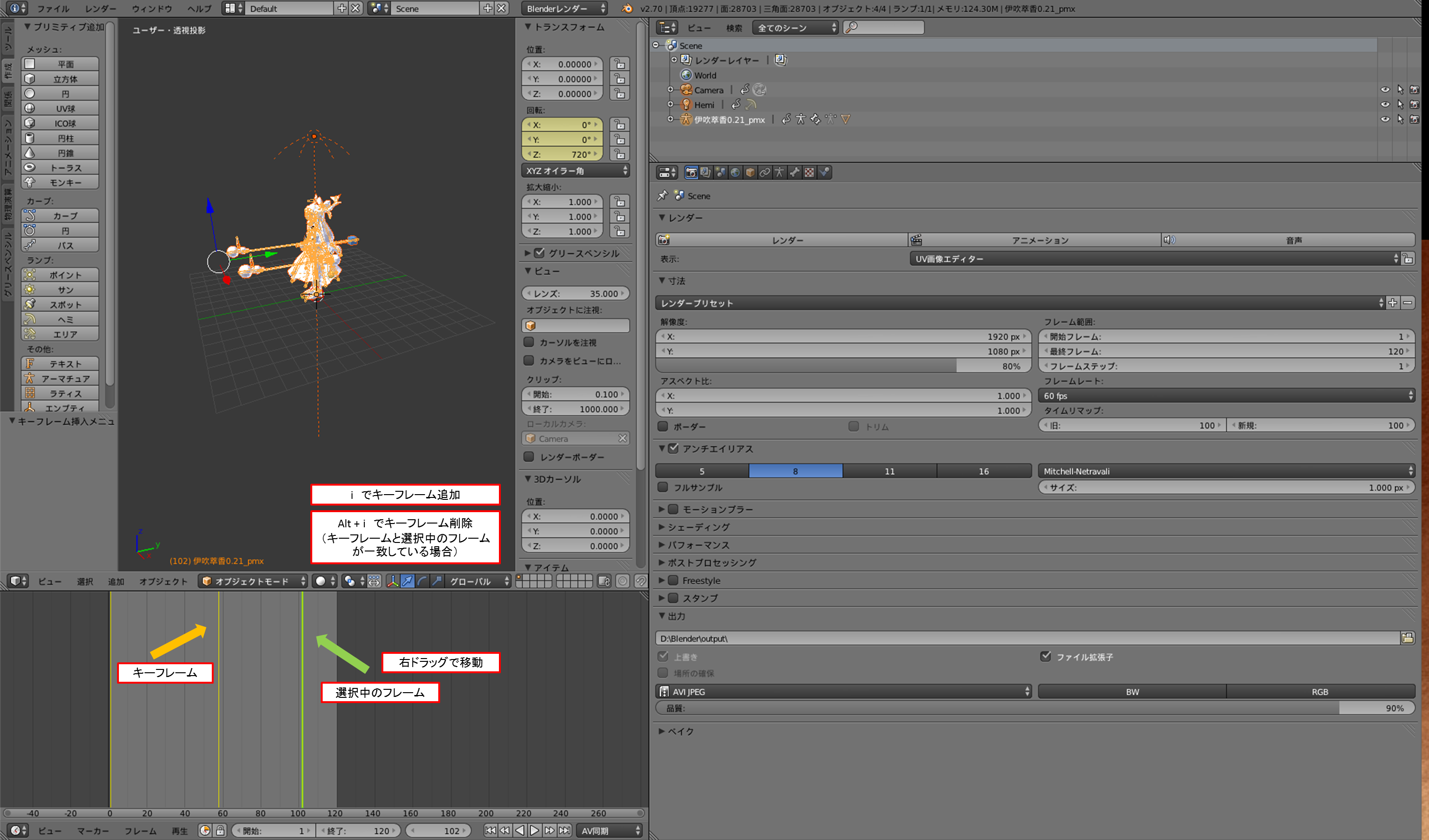Viewport: 1429px width, 840px height.
Task: Click the jump to last frame icon
Action: tap(564, 831)
